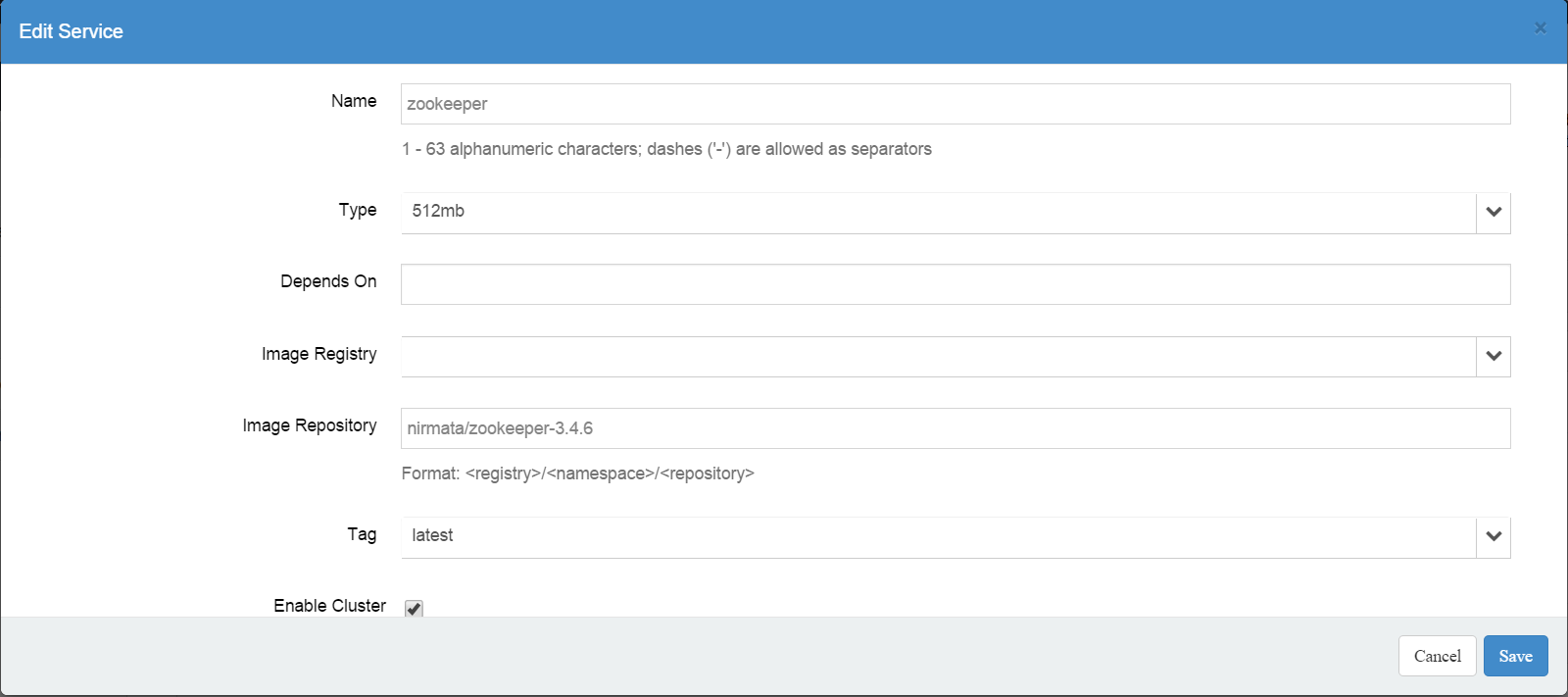Click the Format registry/namespace/repository hint text
Screen dimensions: 1568x697
pyautogui.click(x=577, y=473)
